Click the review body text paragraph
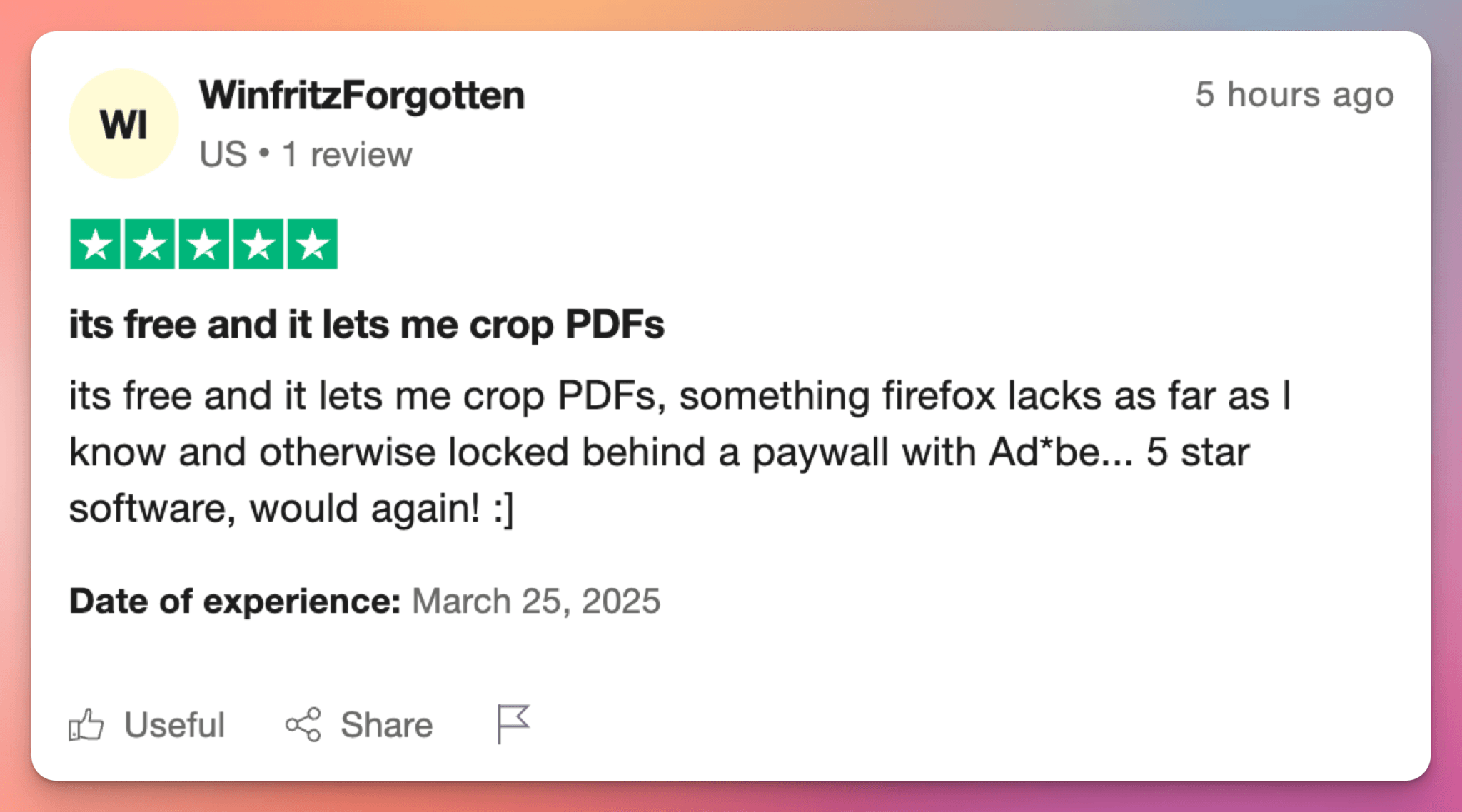This screenshot has width=1462, height=812. [x=642, y=450]
